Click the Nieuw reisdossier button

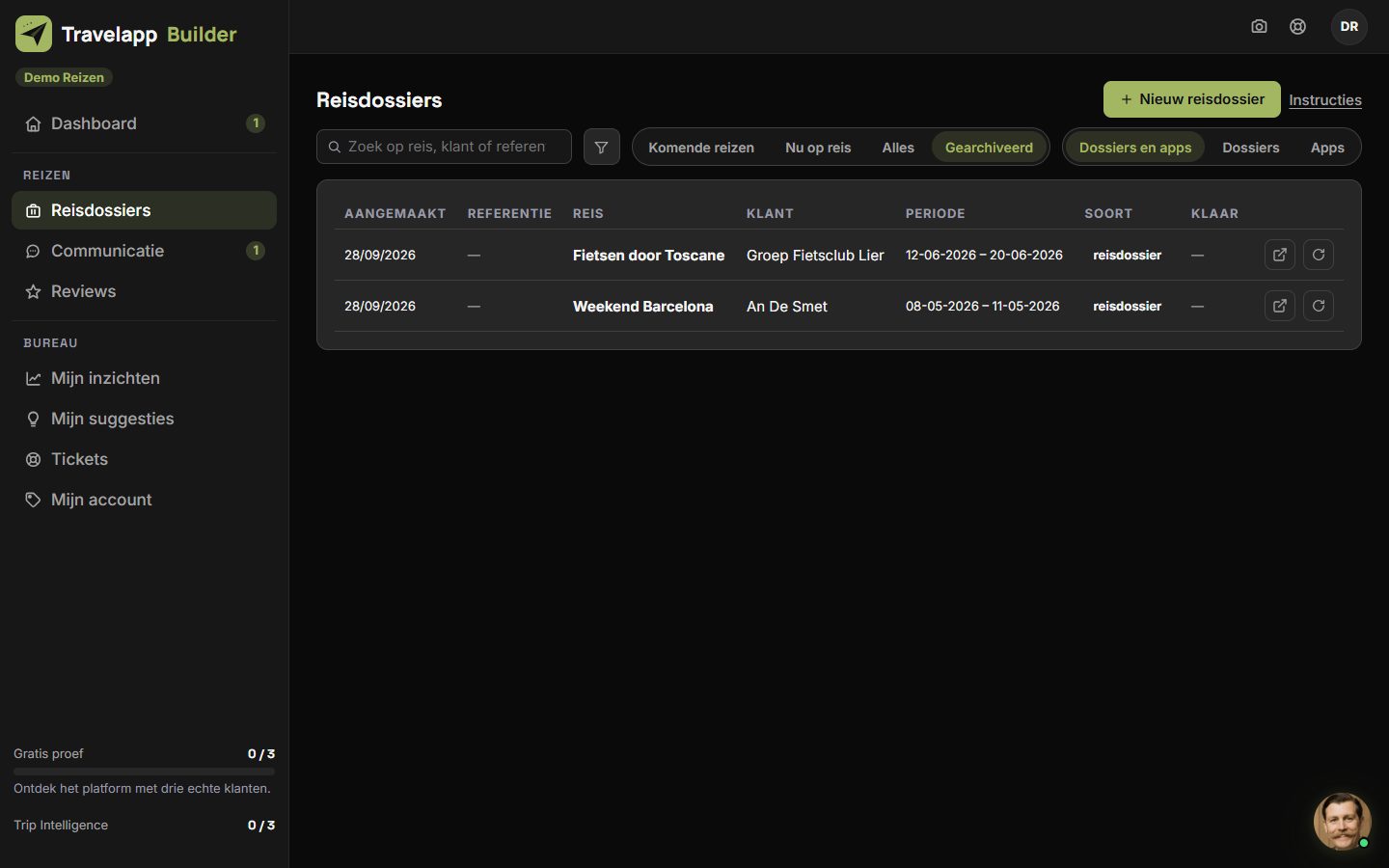[x=1192, y=99]
